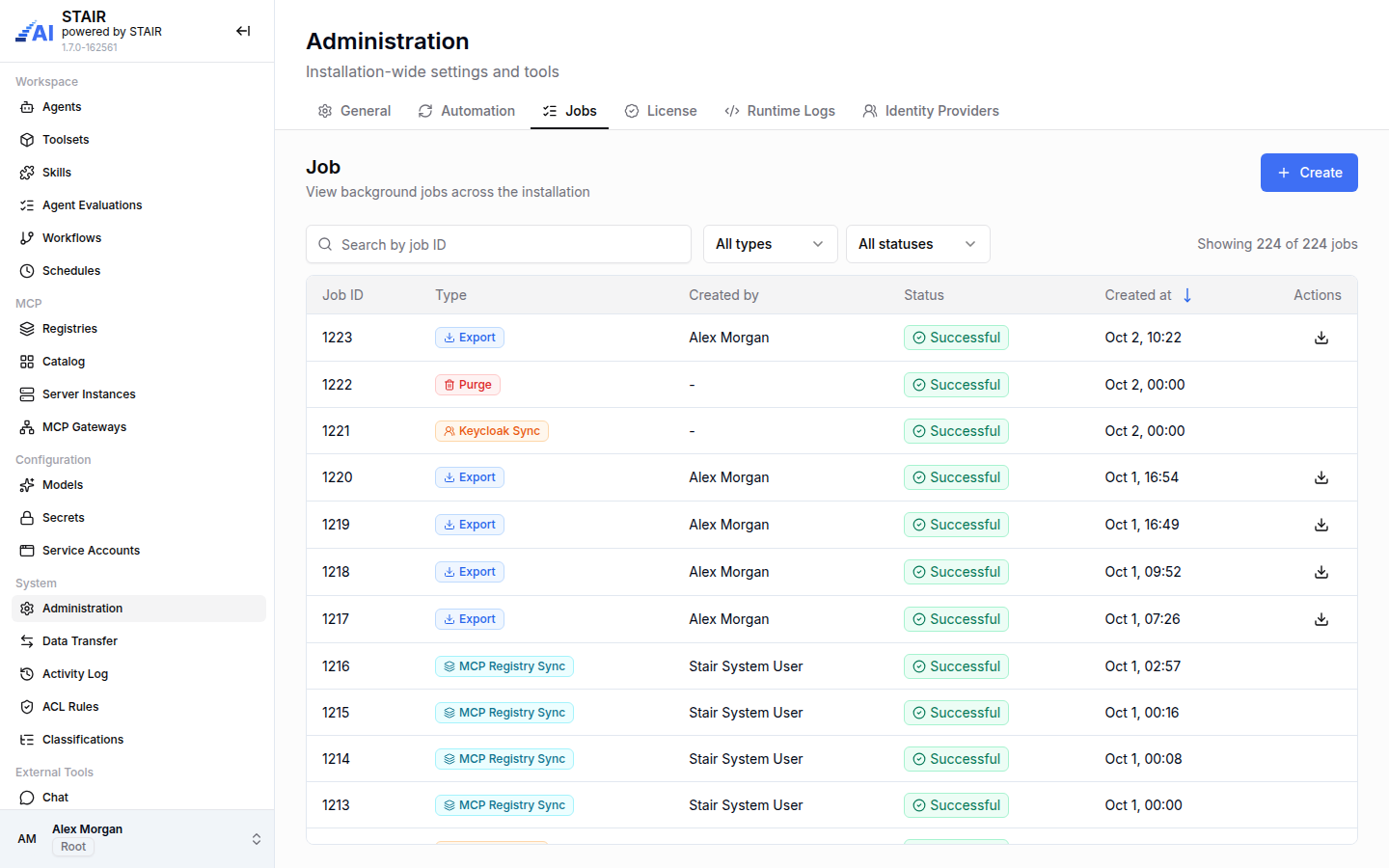Image resolution: width=1389 pixels, height=868 pixels.
Task: Download export for job 1218
Action: [1321, 572]
